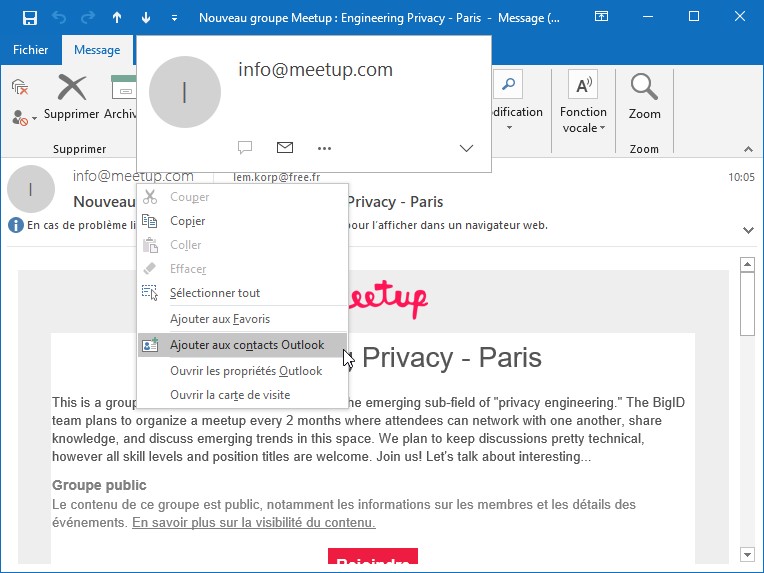This screenshot has width=764, height=573.
Task: Go to previous item with up arrow
Action: coord(117,17)
